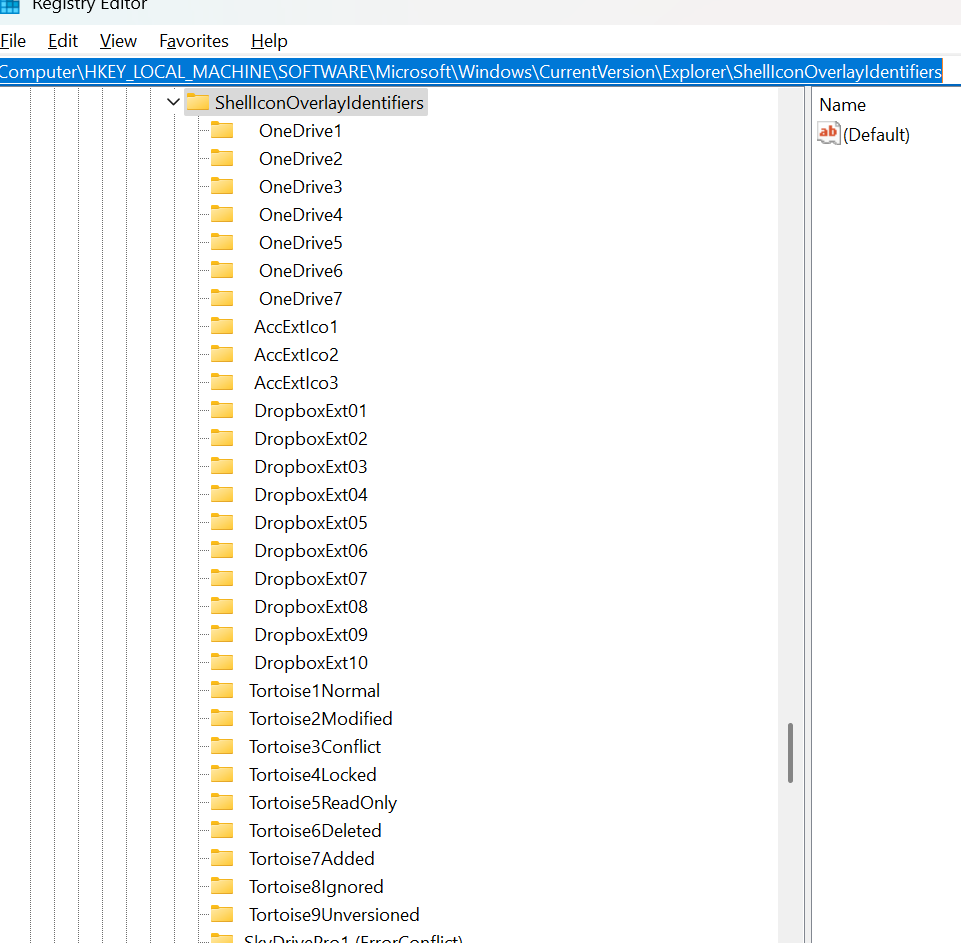Select the DropboxExt10 key
961x943 pixels.
[310, 663]
